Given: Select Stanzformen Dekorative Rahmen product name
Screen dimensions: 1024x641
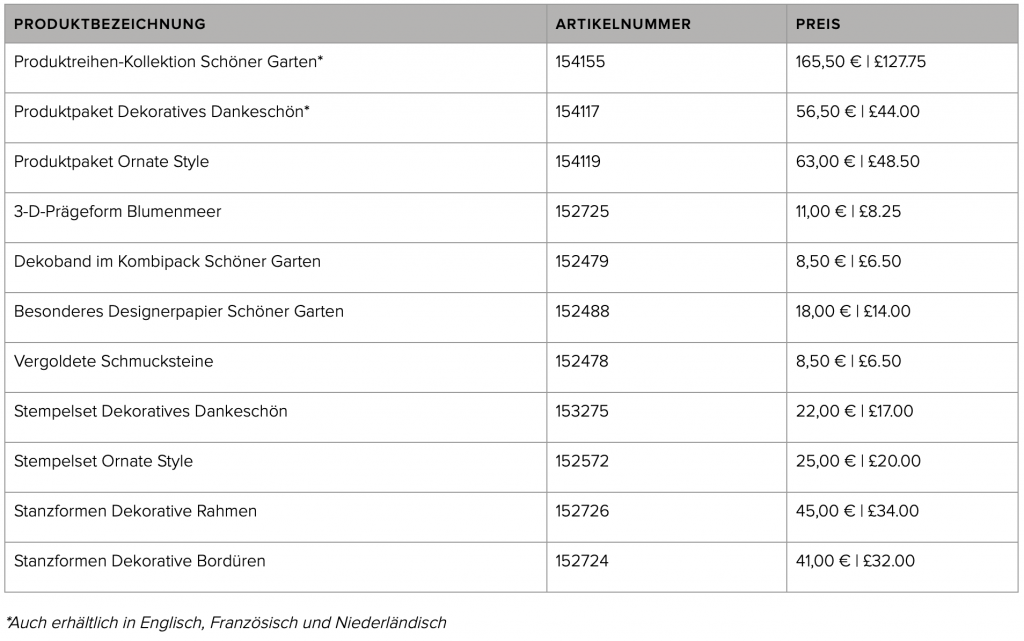Looking at the screenshot, I should point(135,511).
